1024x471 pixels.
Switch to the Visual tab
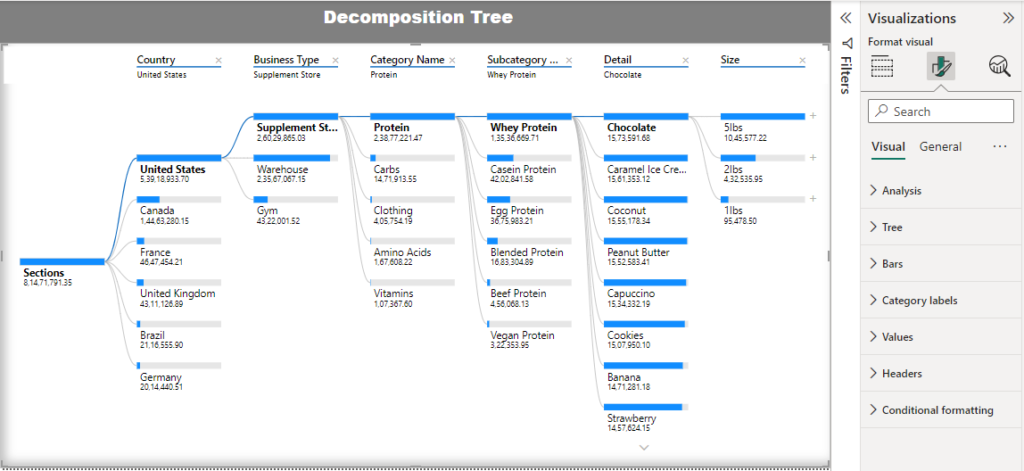(x=887, y=146)
